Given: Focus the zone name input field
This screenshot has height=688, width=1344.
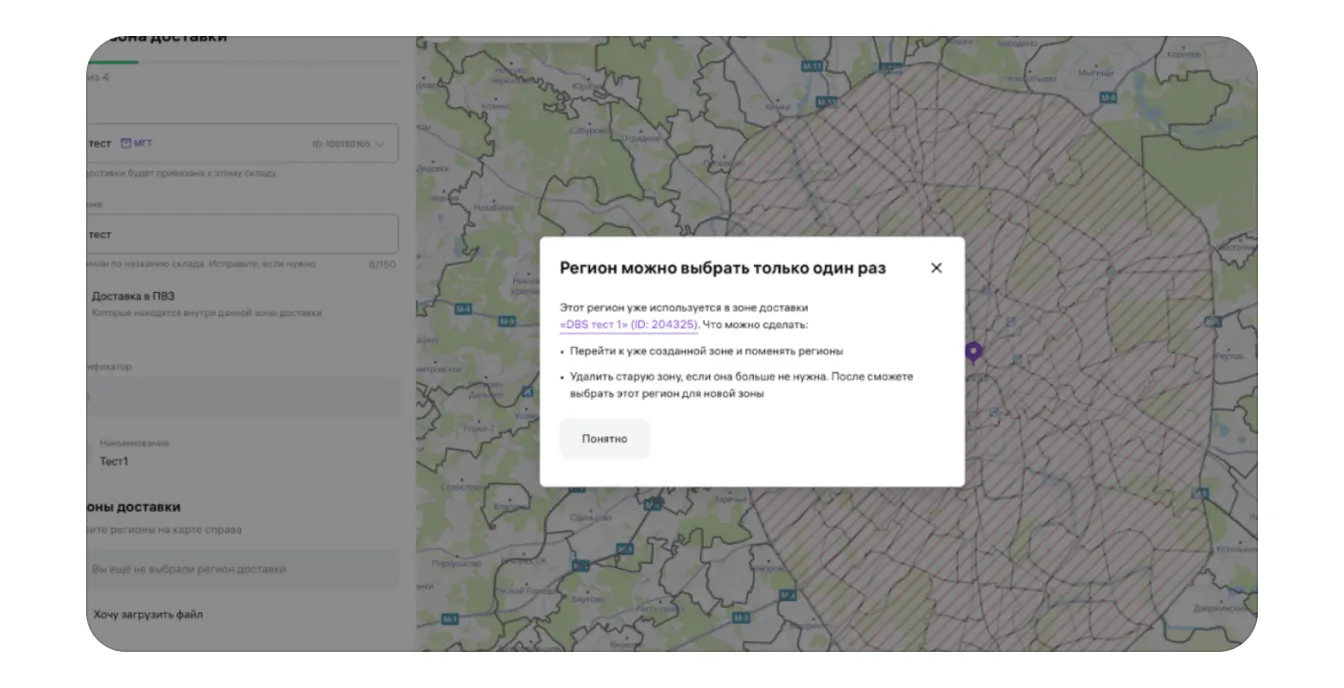Looking at the screenshot, I should [x=242, y=235].
